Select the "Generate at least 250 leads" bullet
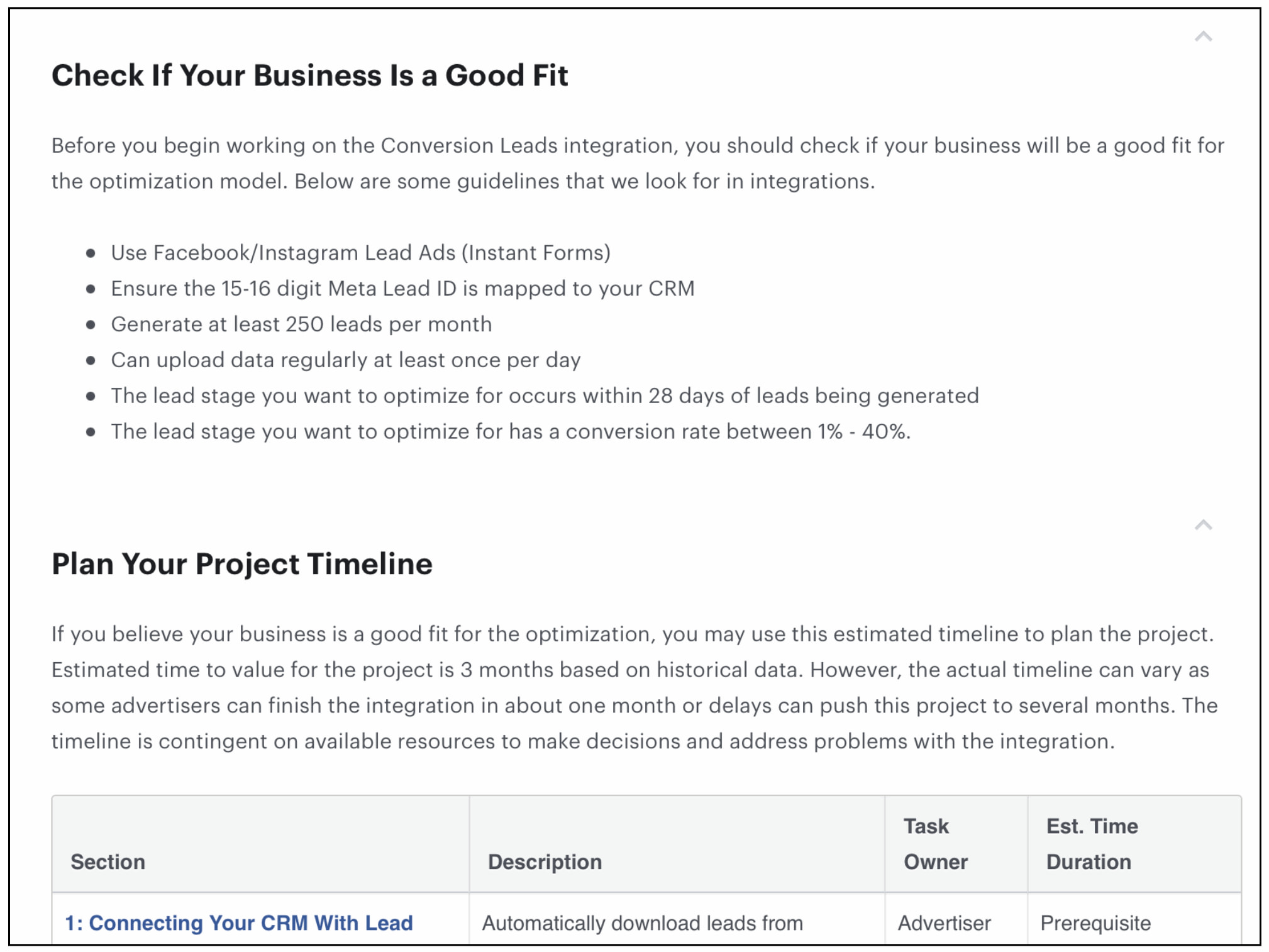Viewport: 1269px width, 952px height. point(301,324)
